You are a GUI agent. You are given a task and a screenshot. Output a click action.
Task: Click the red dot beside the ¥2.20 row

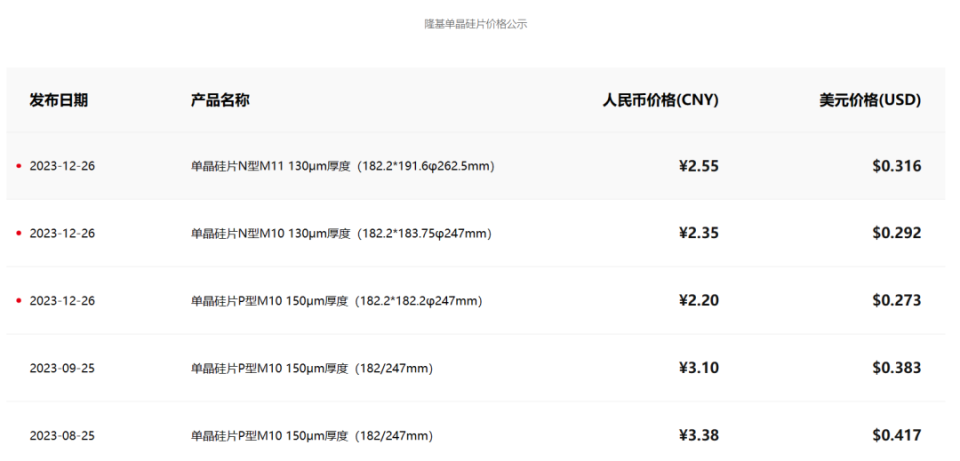coord(19,300)
